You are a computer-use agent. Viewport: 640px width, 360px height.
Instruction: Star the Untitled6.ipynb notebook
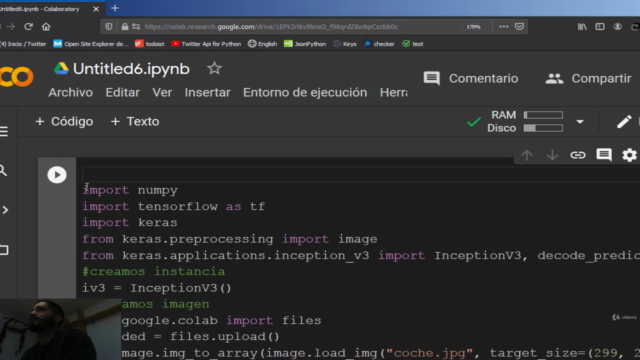click(x=214, y=69)
